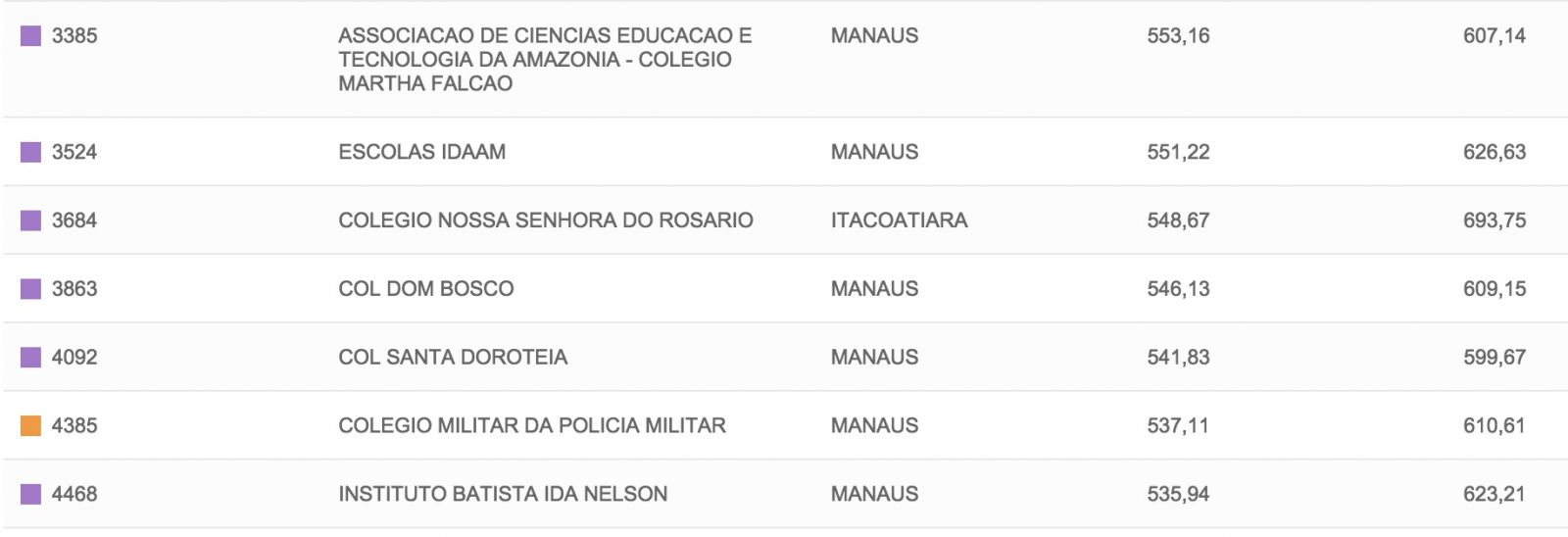Click the ITACOATIARA city cell
This screenshot has height=537, width=1568.
click(x=899, y=220)
